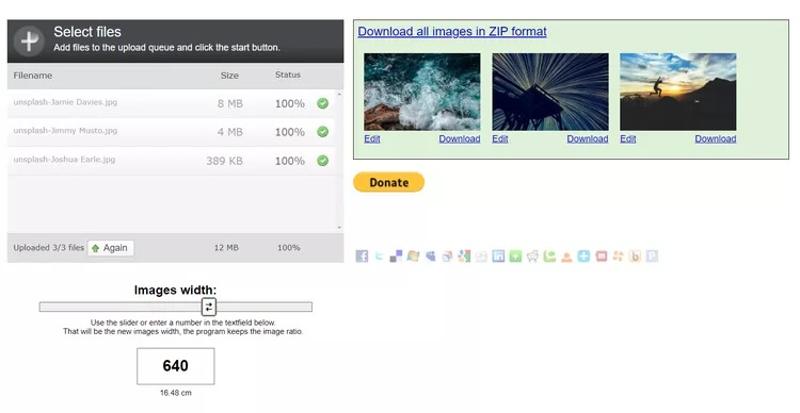Edit the star trails image

[500, 139]
